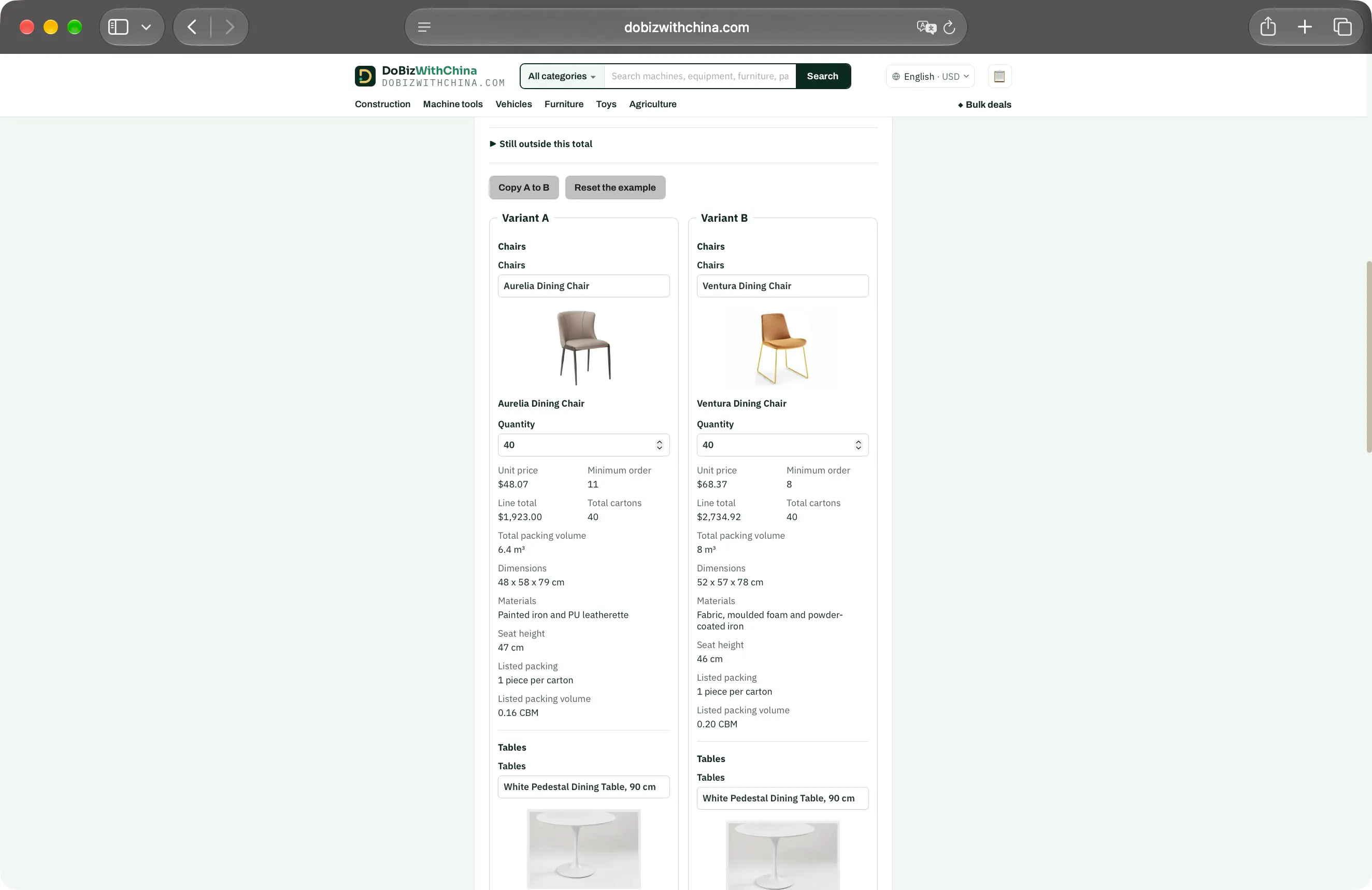Click the Aurelia Dining Chair product image

[x=583, y=348]
